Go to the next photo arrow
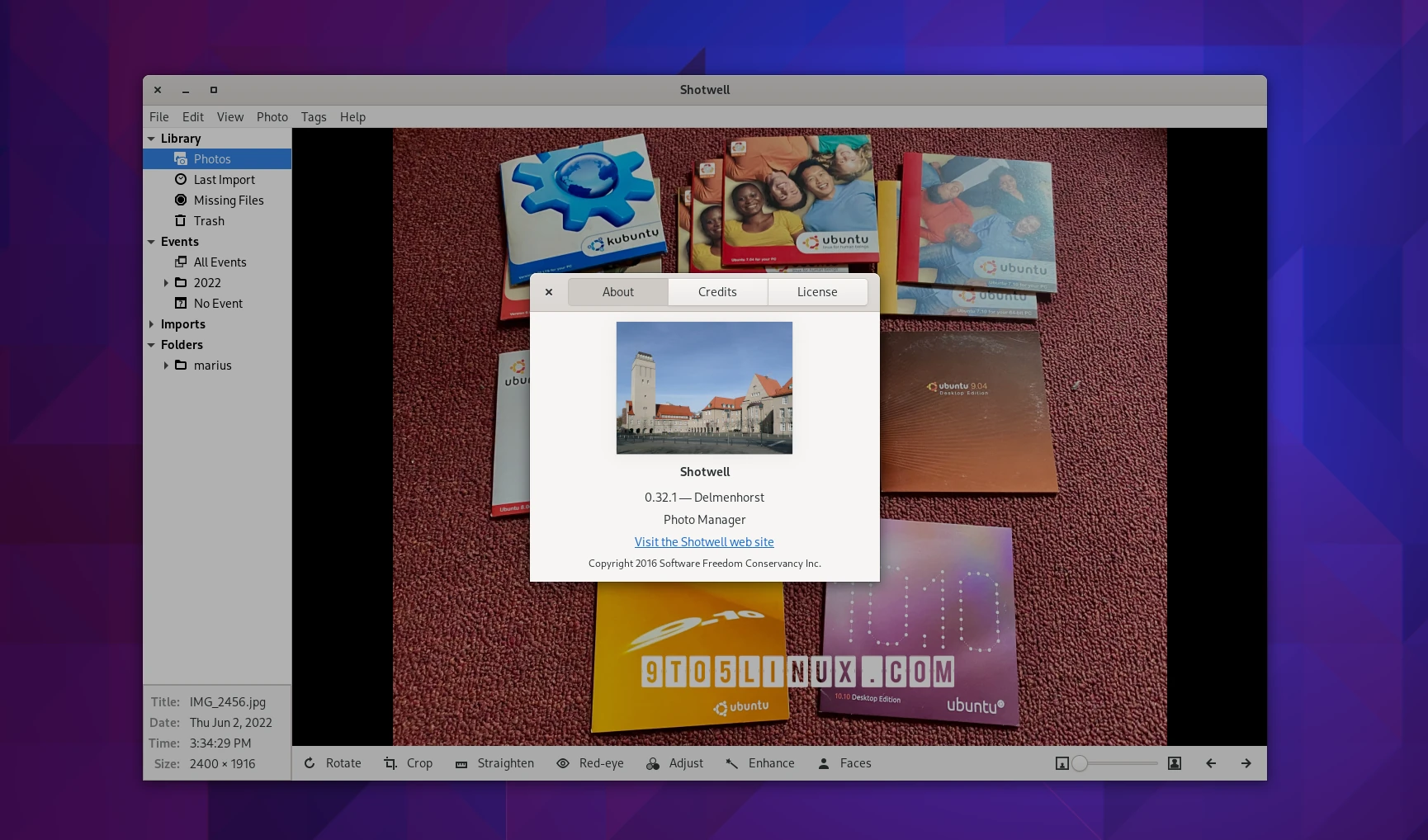Image resolution: width=1428 pixels, height=840 pixels. pyautogui.click(x=1246, y=763)
